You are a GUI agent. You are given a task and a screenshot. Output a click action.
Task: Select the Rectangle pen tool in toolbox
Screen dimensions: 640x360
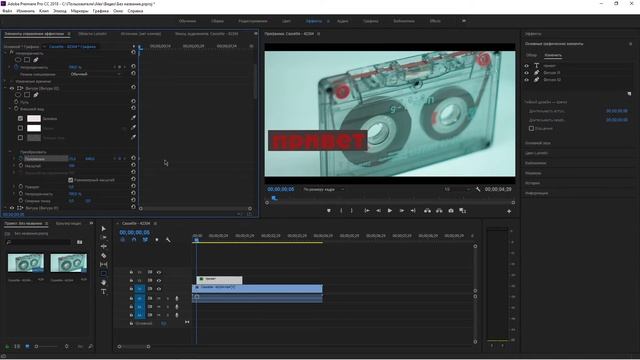coord(104,273)
